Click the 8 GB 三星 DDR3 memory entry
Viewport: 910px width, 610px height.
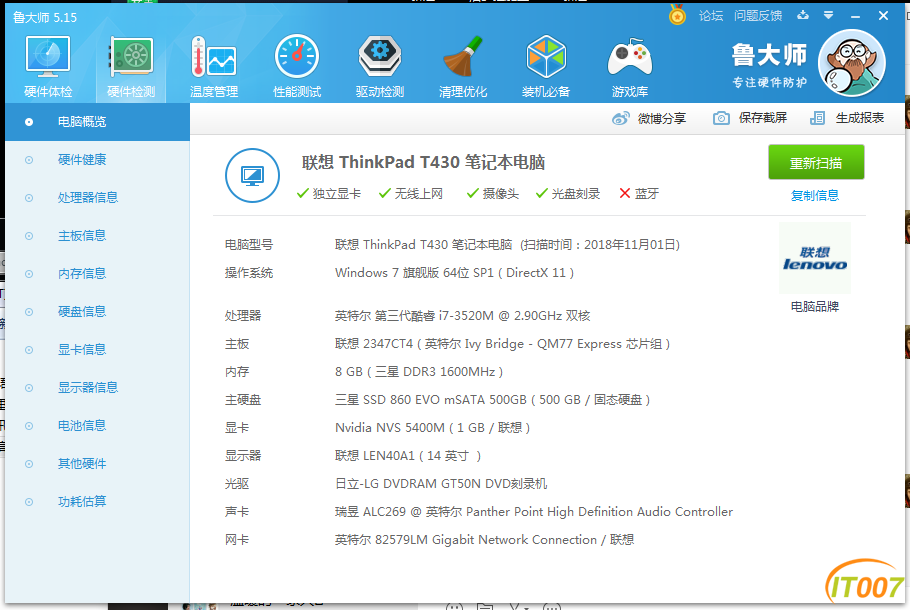tap(419, 371)
